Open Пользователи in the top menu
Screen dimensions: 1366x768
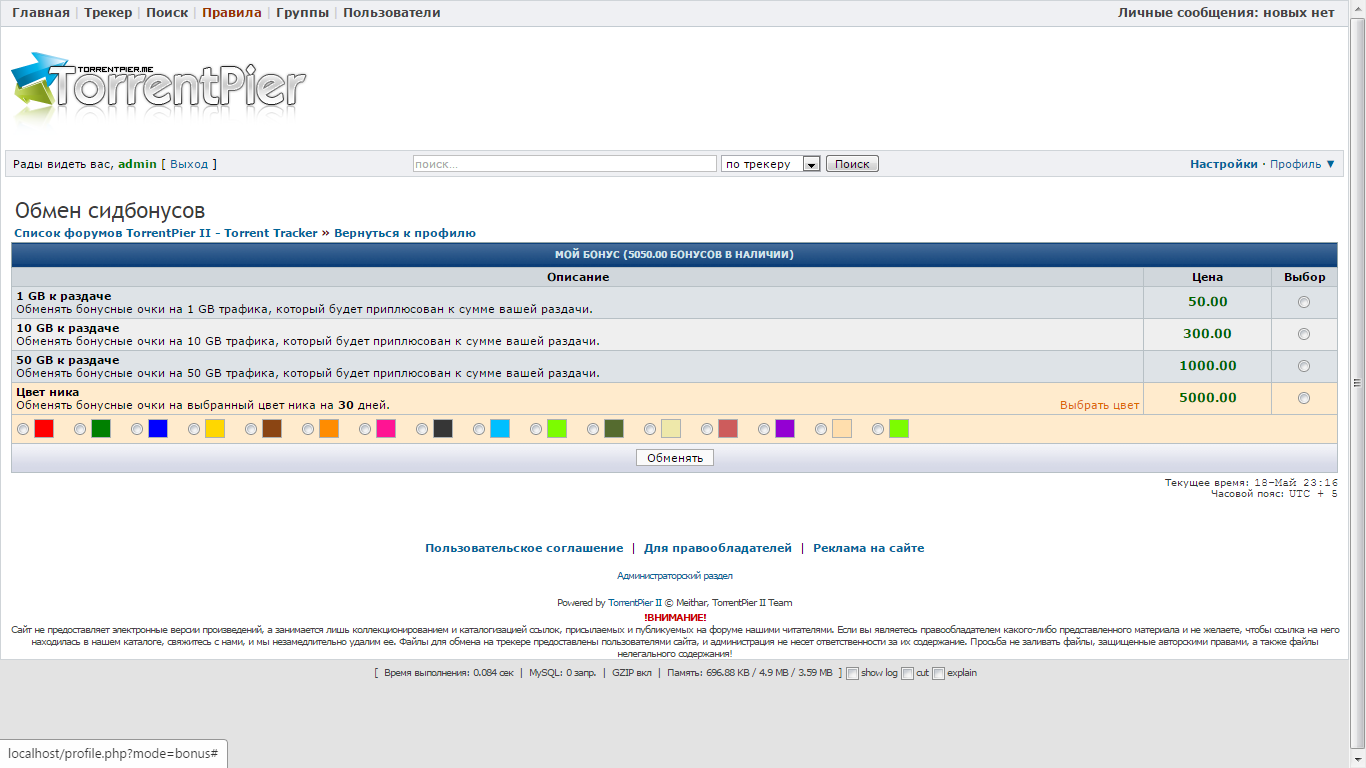click(x=391, y=13)
